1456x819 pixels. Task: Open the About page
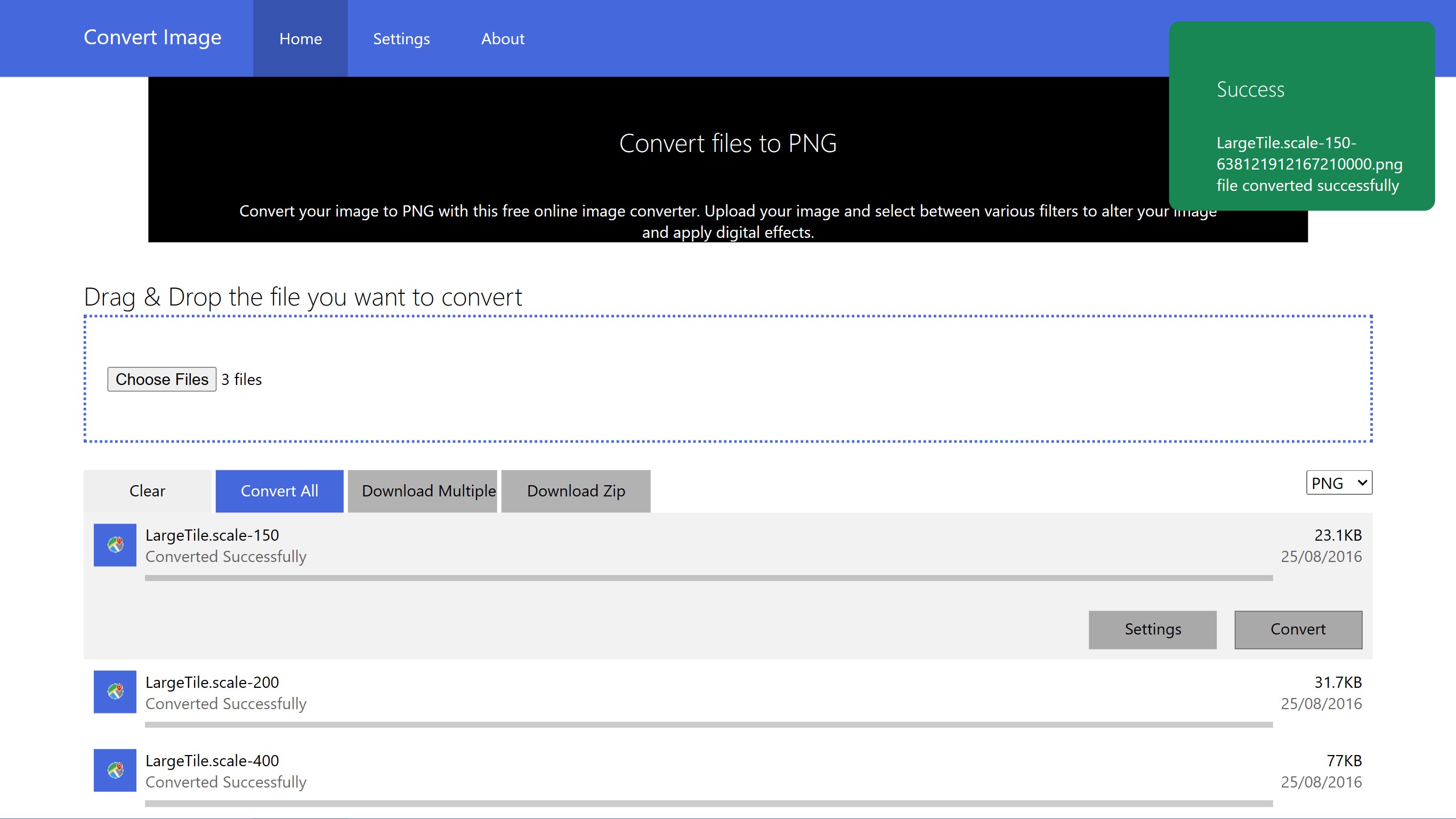(503, 38)
